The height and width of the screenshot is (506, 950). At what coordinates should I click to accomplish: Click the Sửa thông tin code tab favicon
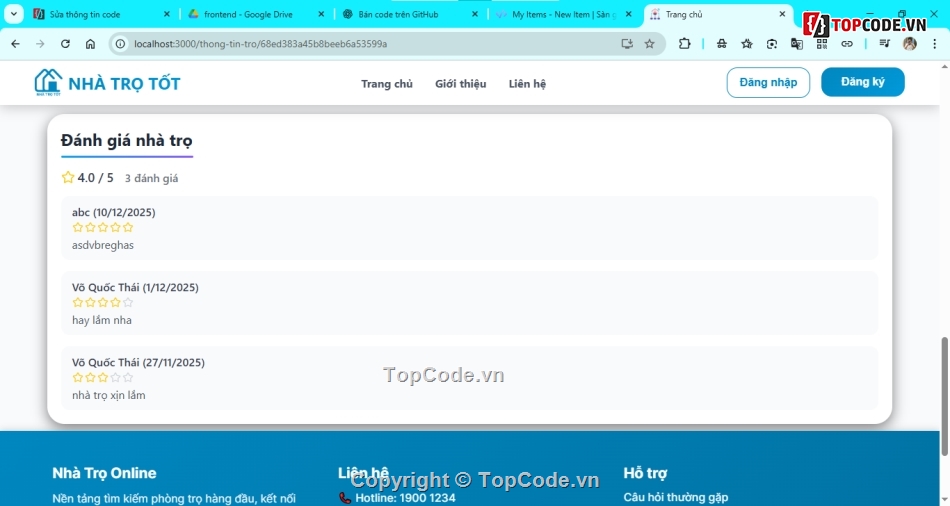(39, 14)
